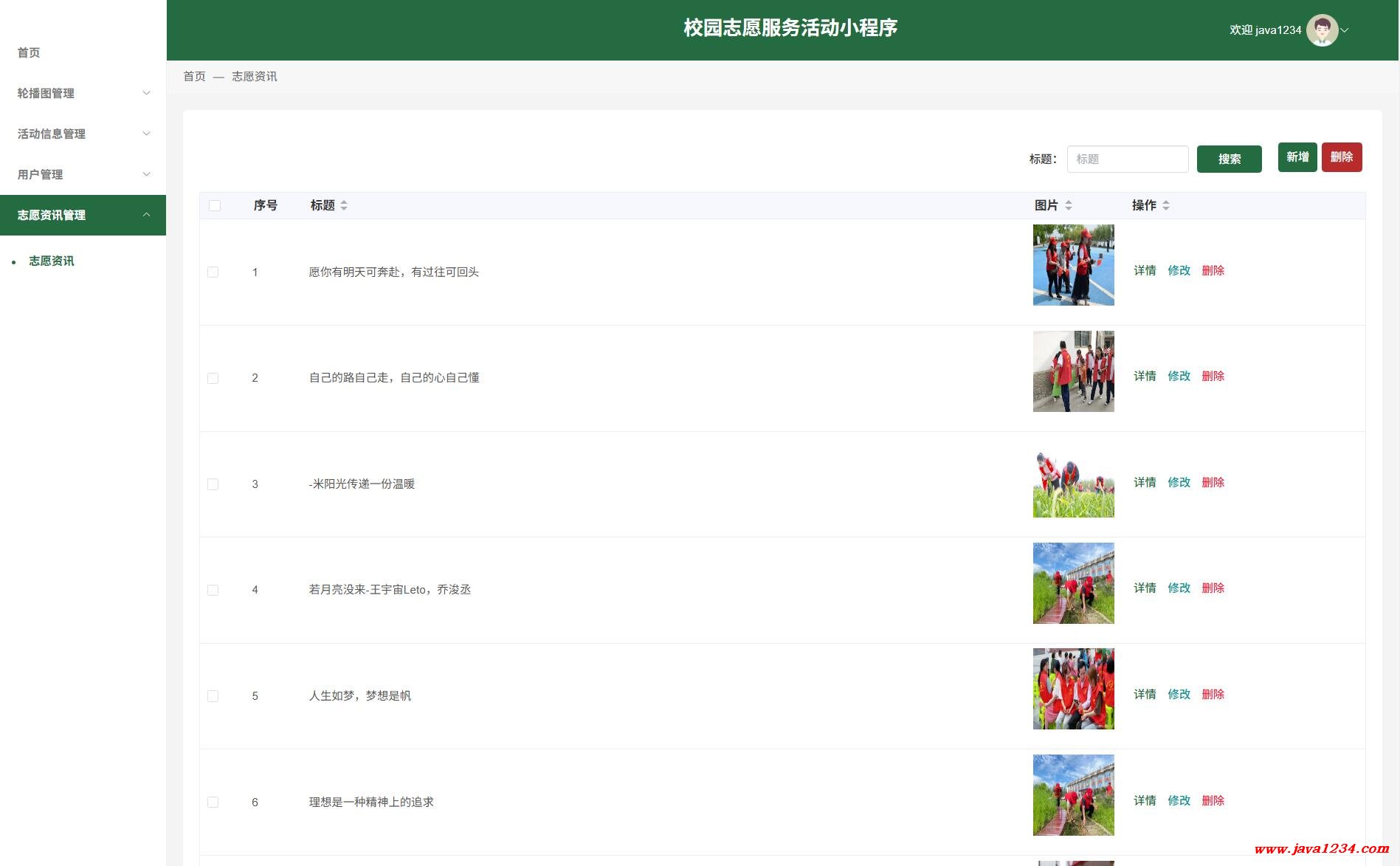
Task: Click the green 搜索 button
Action: click(x=1229, y=159)
